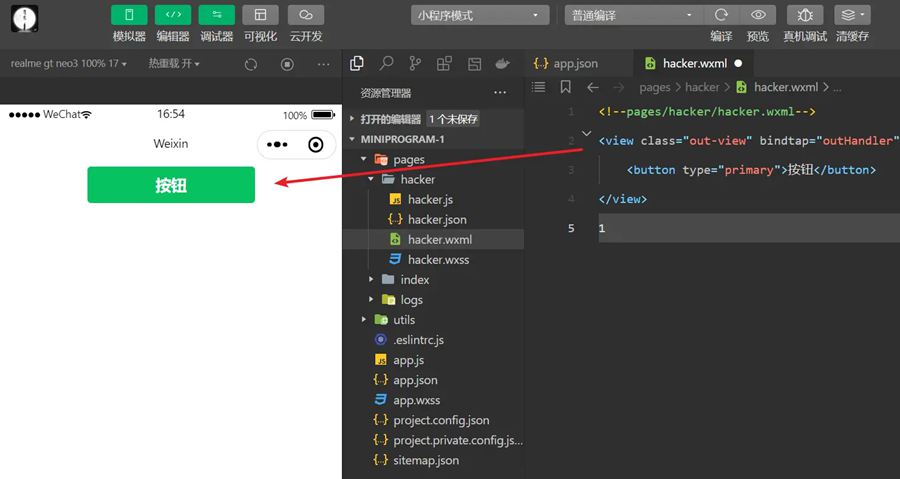900x479 pixels.
Task: Switch to the app.json tab
Action: (574, 63)
